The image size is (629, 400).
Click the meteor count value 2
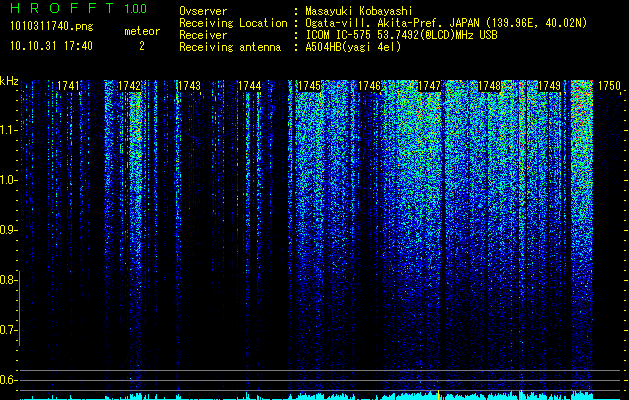tap(142, 46)
